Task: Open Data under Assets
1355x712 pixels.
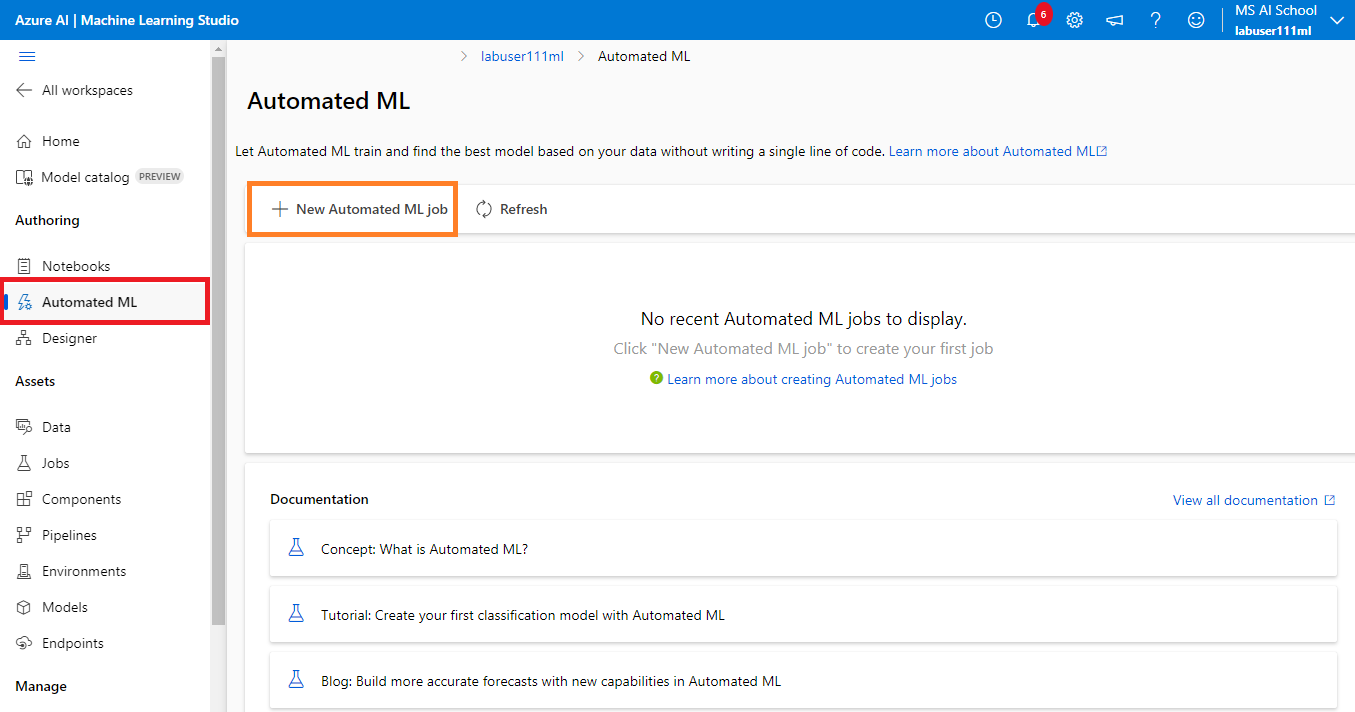Action: [56, 427]
